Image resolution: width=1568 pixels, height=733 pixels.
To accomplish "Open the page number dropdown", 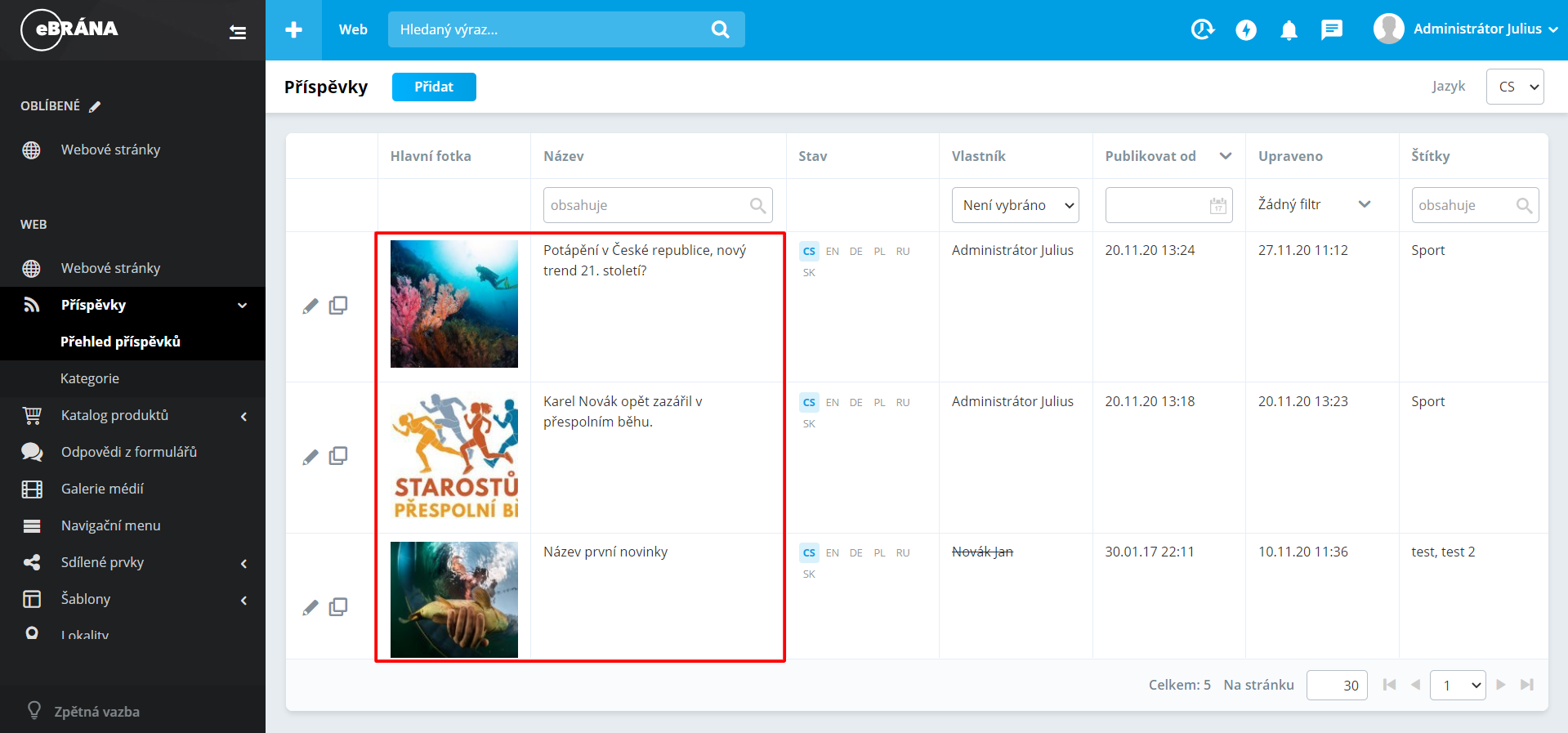I will click(x=1458, y=685).
